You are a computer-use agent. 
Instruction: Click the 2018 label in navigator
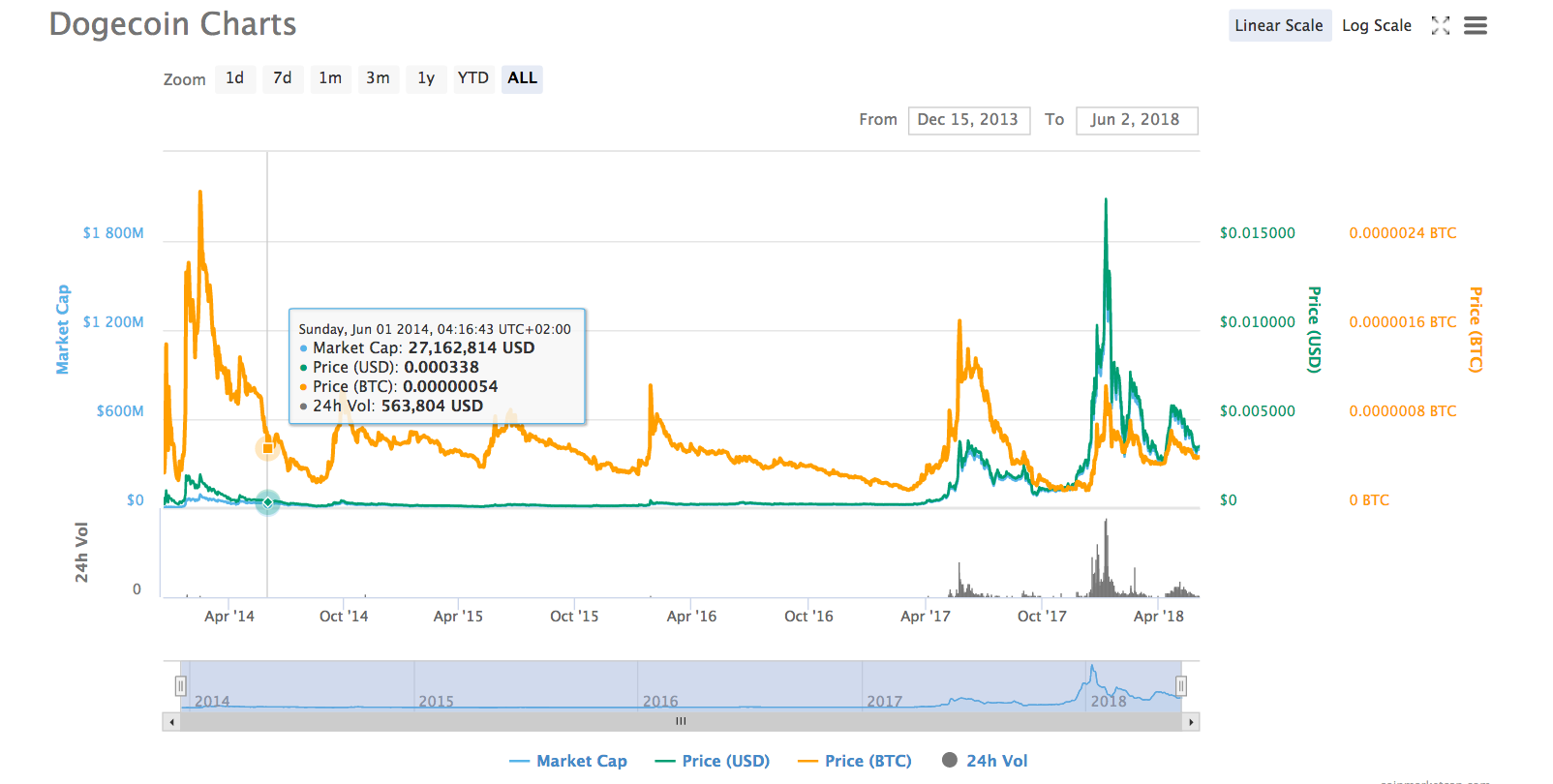tap(1109, 702)
